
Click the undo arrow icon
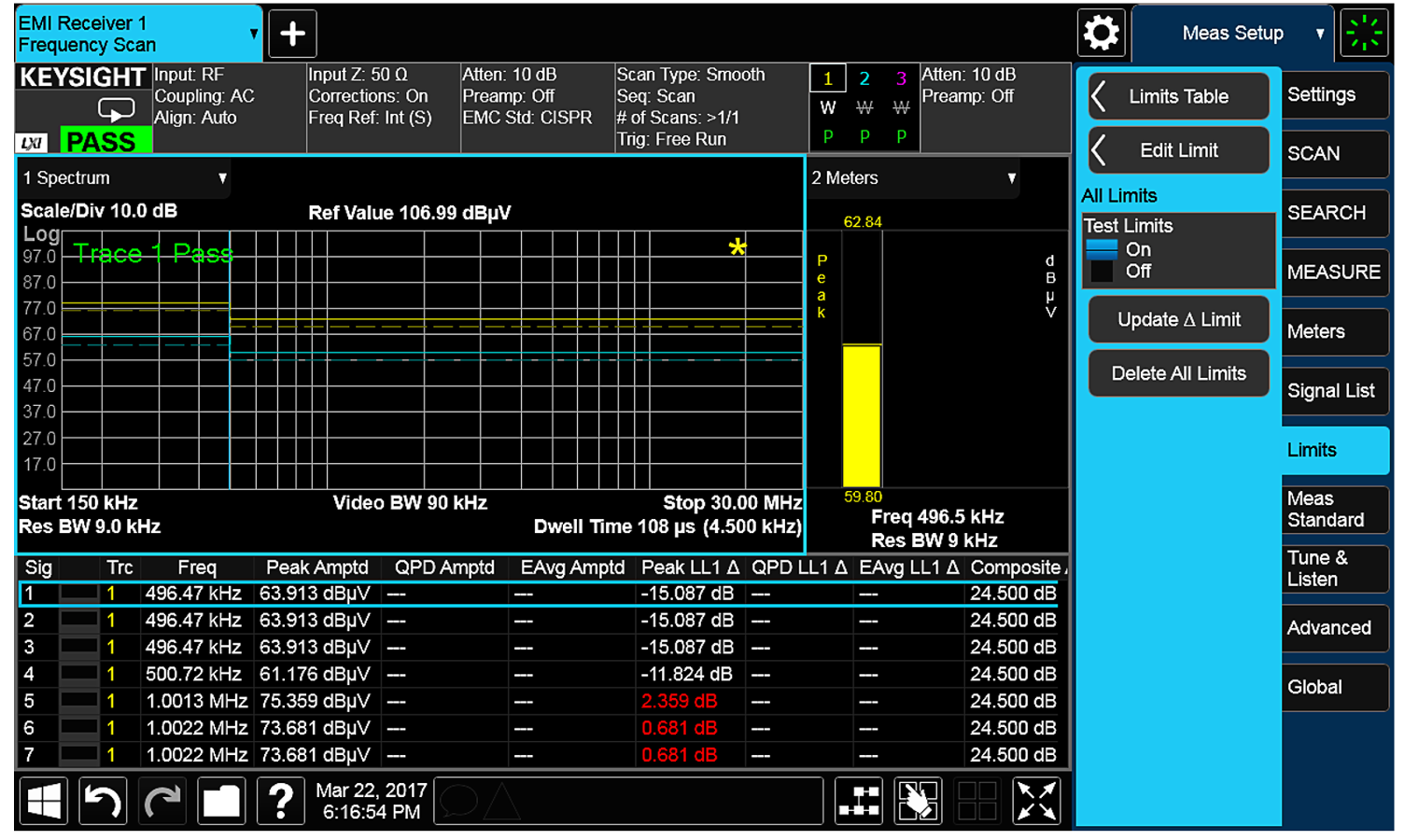(x=104, y=802)
